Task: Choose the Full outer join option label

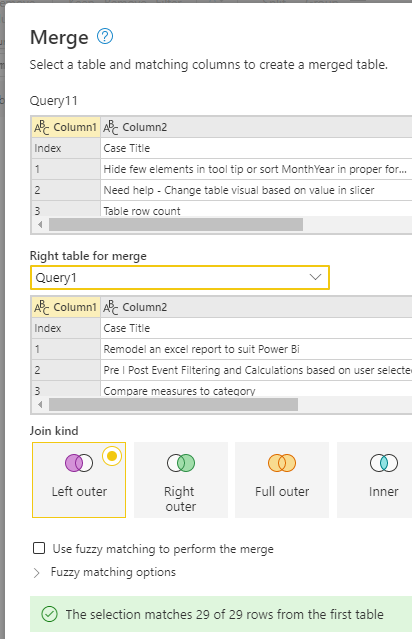Action: coord(282,491)
